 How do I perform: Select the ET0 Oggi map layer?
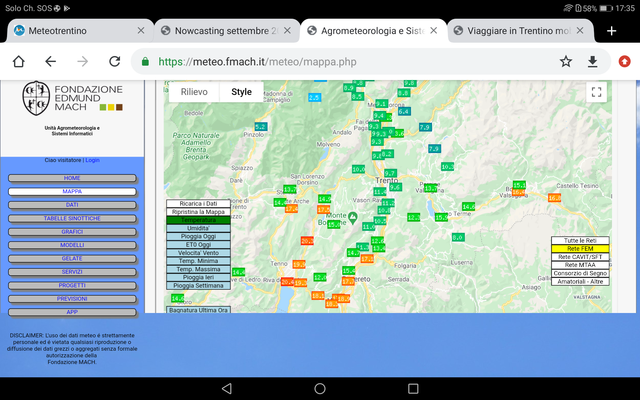pyautogui.click(x=198, y=244)
